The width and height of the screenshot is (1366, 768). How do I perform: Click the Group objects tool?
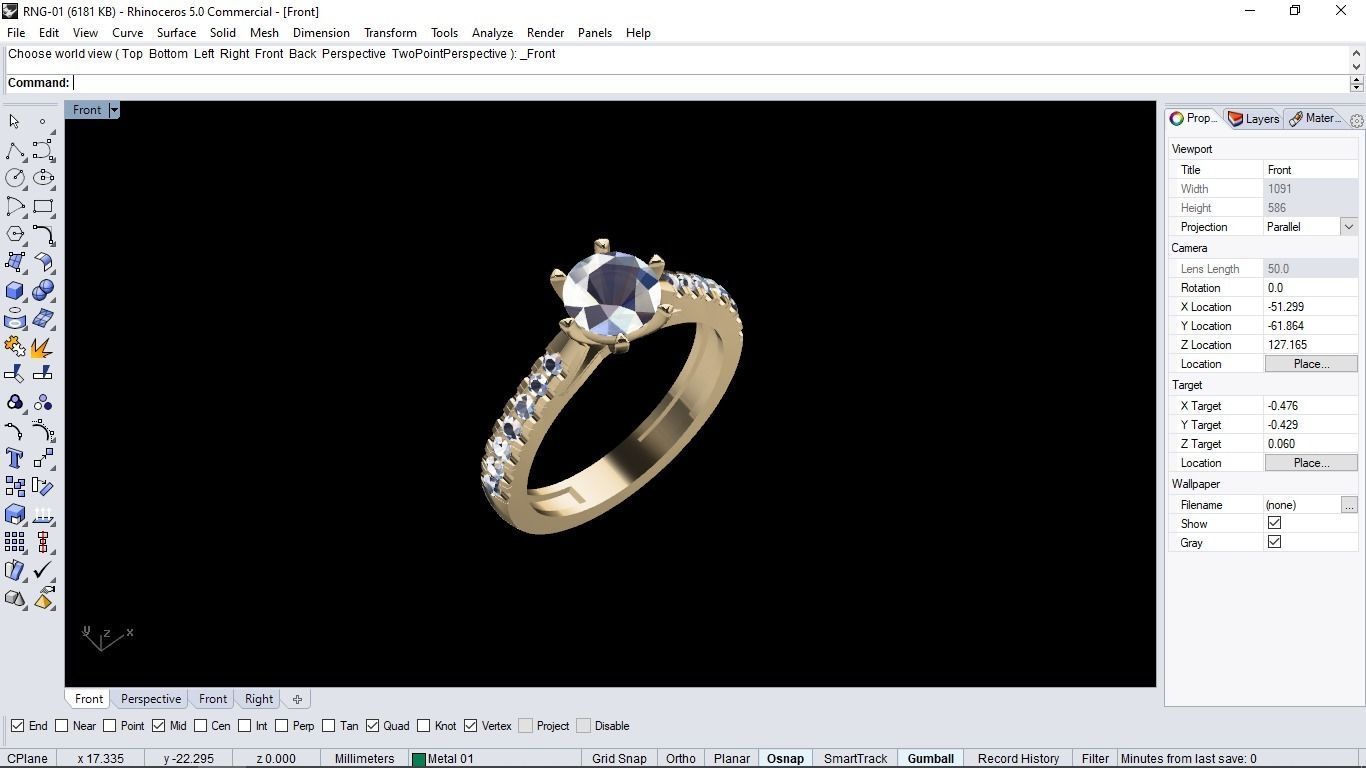pos(14,402)
